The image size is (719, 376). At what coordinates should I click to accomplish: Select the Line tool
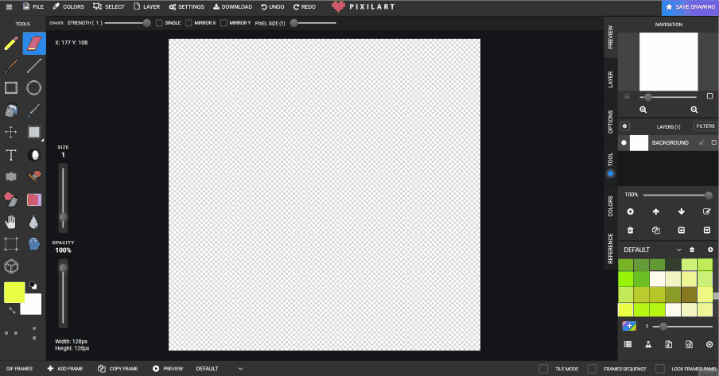click(x=34, y=66)
